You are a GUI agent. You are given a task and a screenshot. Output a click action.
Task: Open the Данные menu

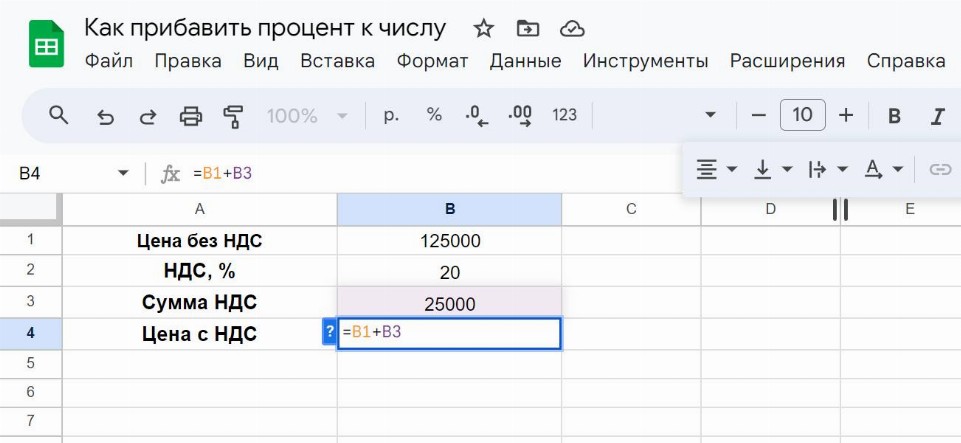525,61
